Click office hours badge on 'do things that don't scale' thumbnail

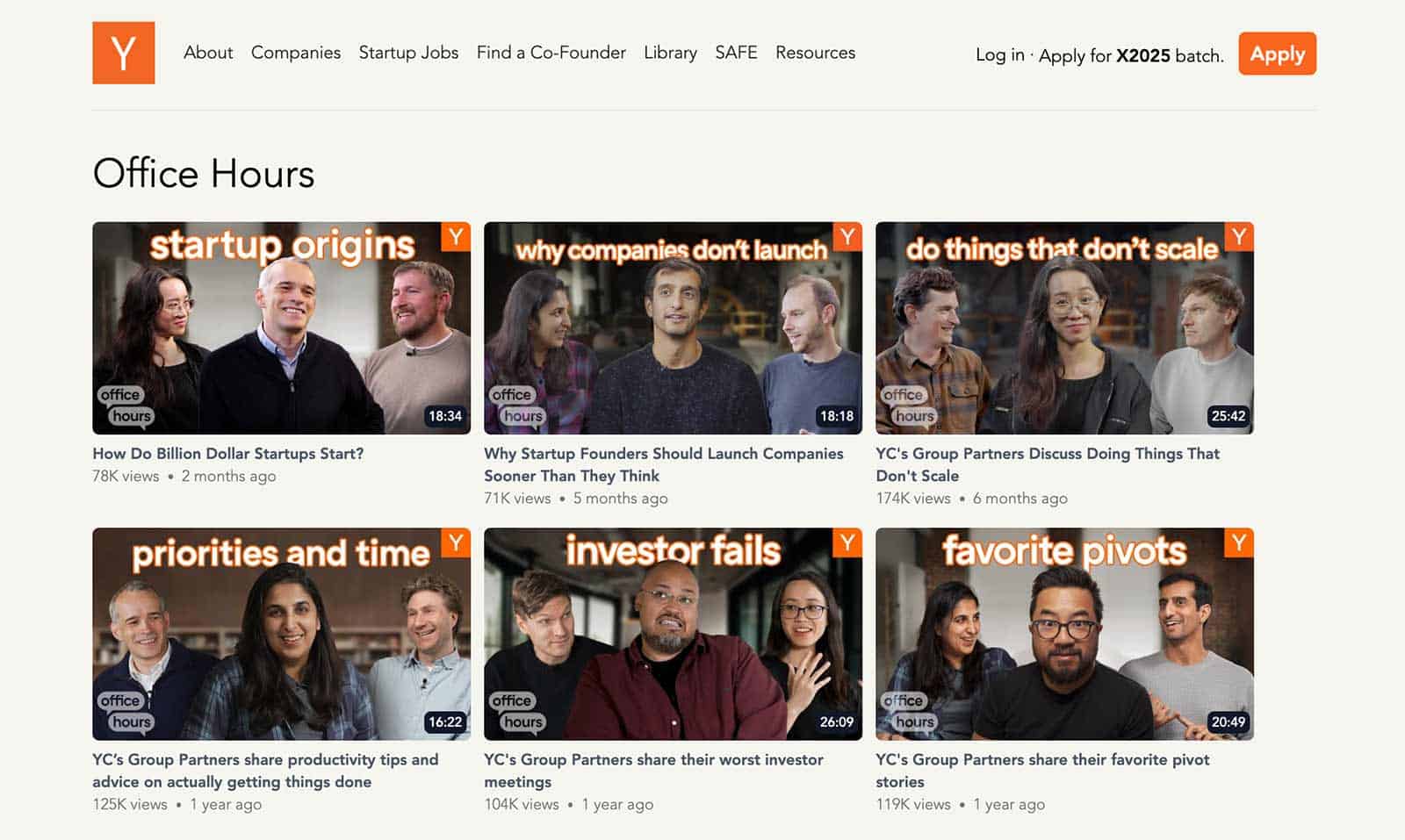click(909, 406)
